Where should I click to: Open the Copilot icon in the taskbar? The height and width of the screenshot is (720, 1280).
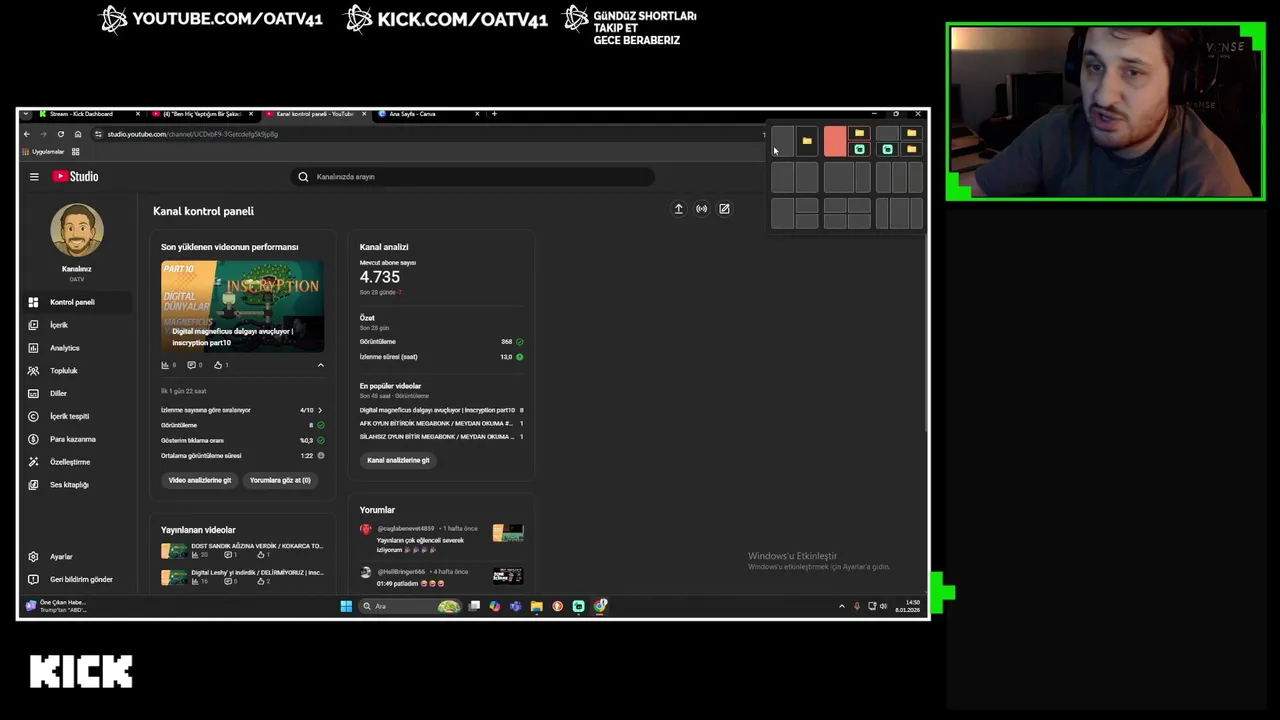(494, 606)
